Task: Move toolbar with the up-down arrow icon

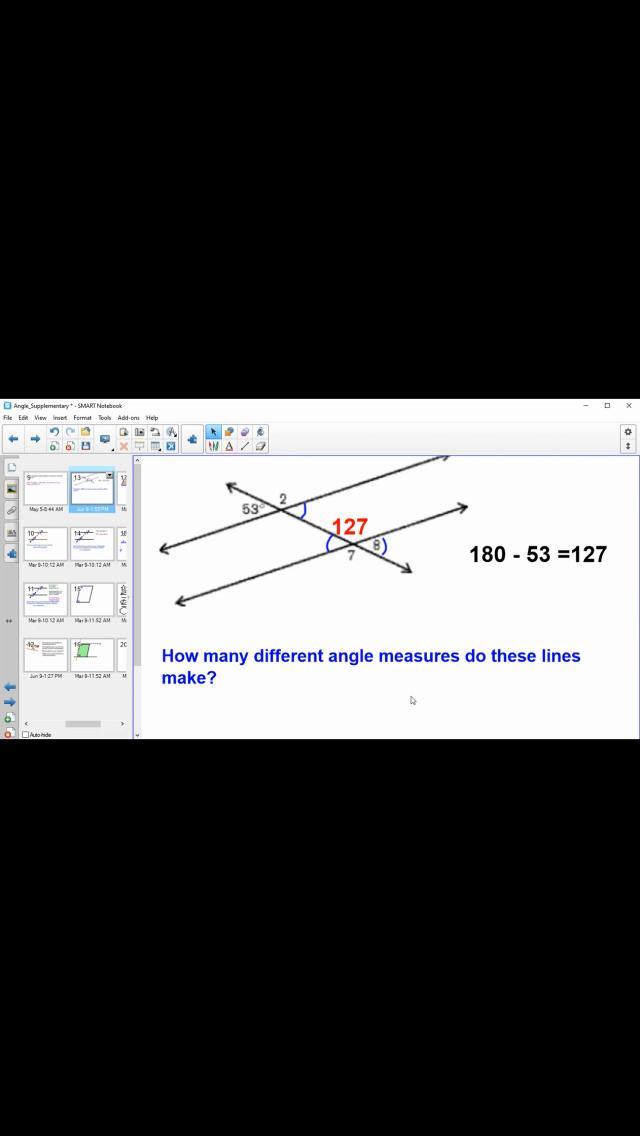Action: click(628, 446)
